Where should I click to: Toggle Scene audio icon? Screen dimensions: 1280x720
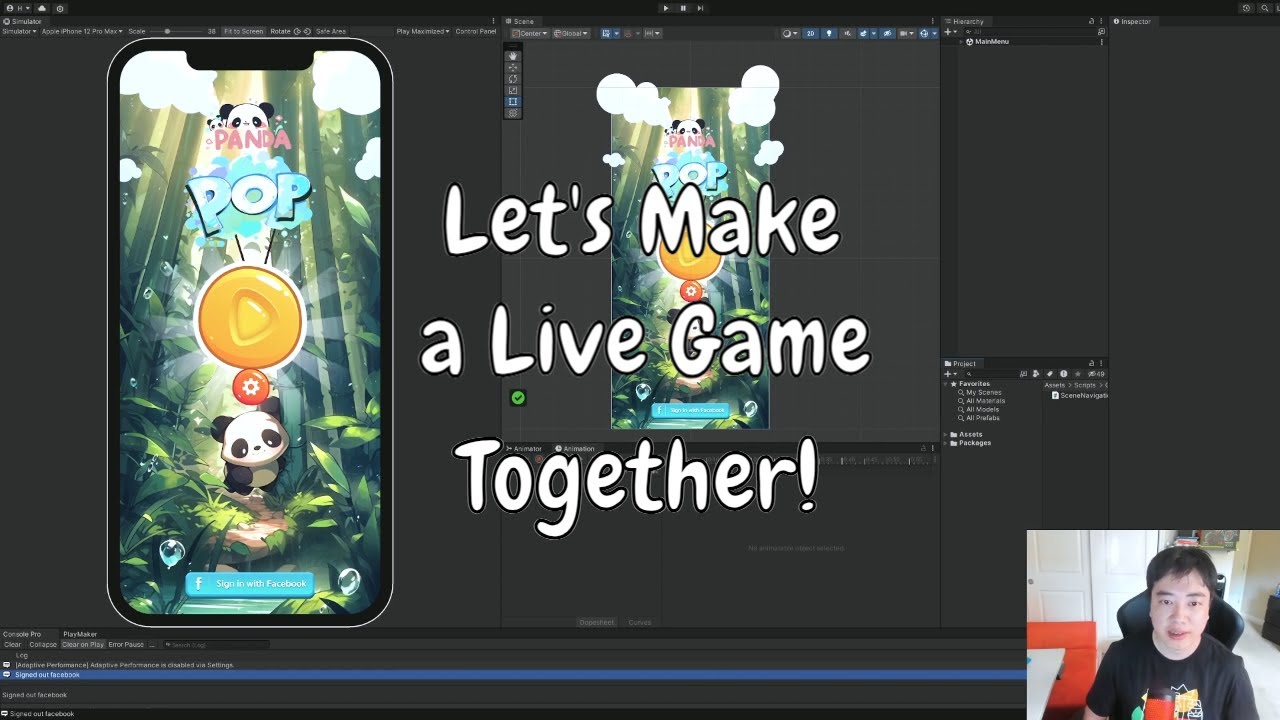(x=848, y=33)
